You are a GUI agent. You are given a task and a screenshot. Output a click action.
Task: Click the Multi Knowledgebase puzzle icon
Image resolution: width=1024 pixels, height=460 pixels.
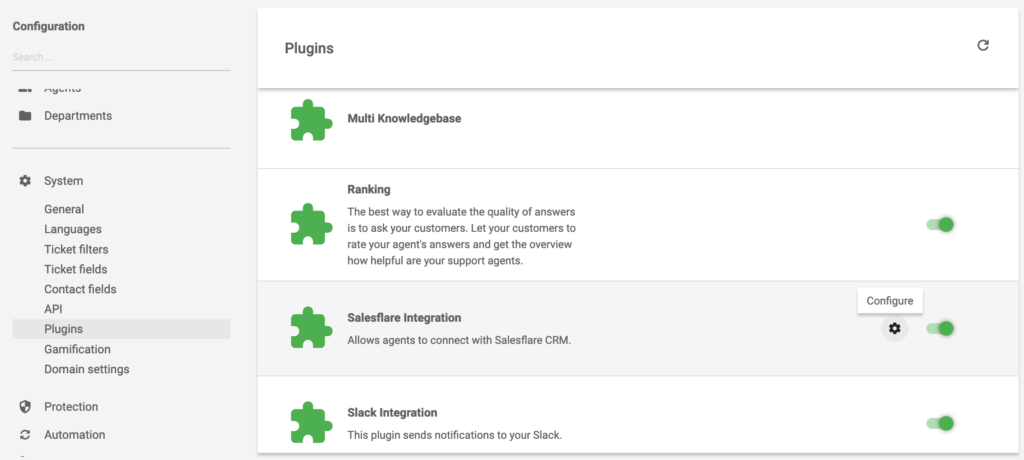click(x=311, y=121)
